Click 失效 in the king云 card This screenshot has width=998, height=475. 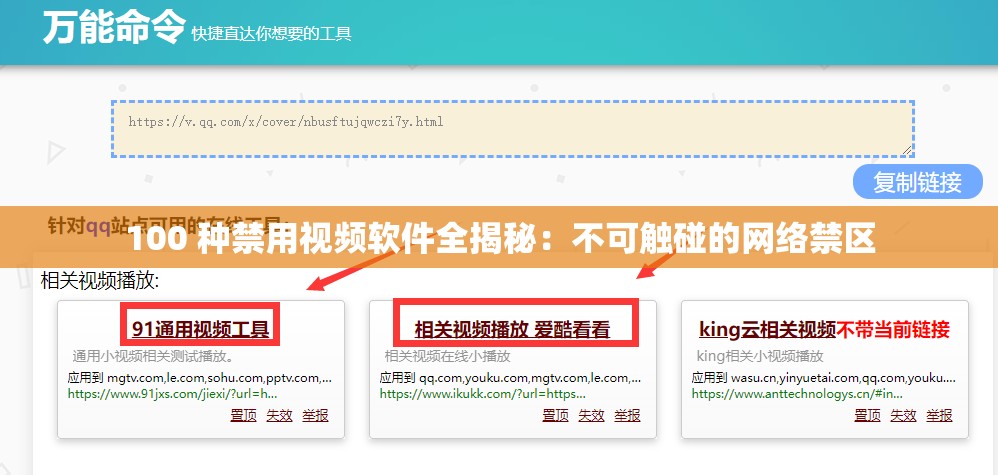[x=903, y=416]
